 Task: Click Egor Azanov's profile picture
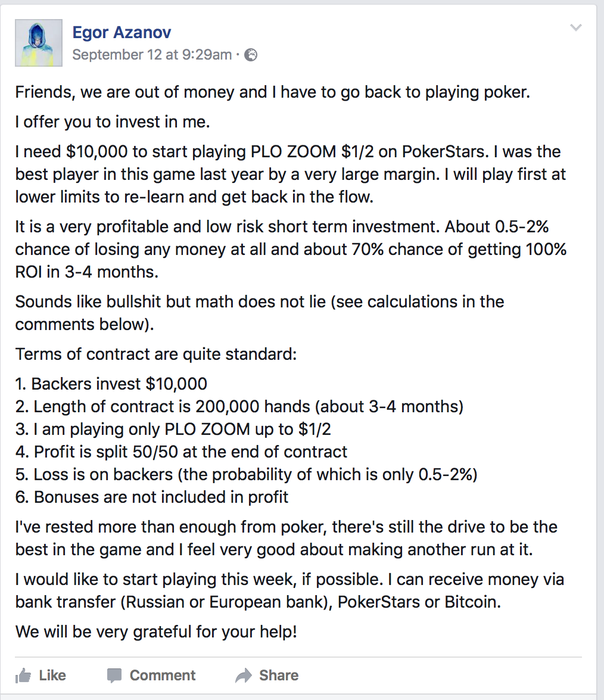(x=39, y=40)
